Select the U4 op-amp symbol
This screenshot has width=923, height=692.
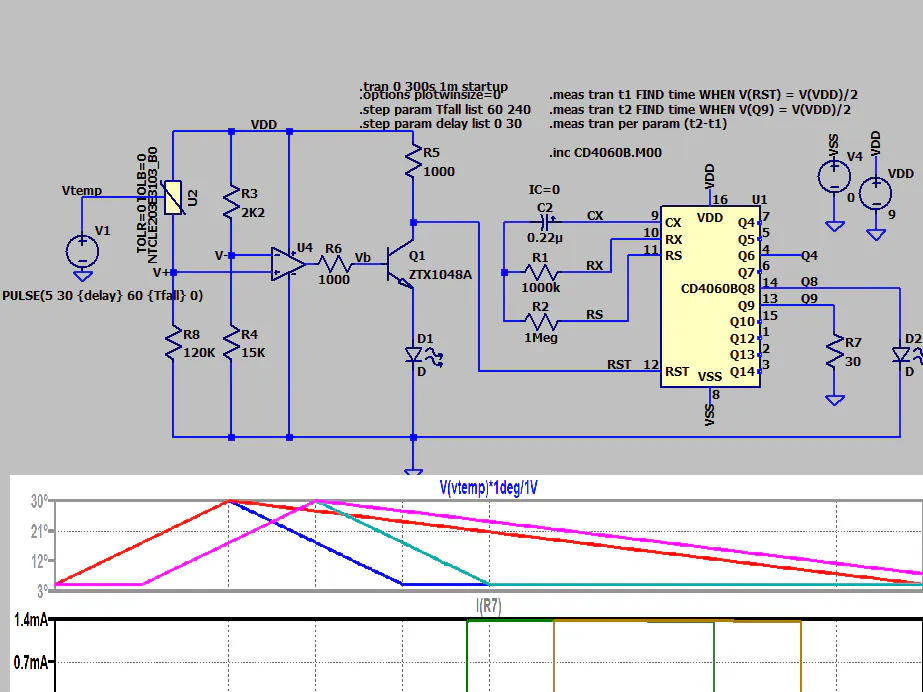288,264
